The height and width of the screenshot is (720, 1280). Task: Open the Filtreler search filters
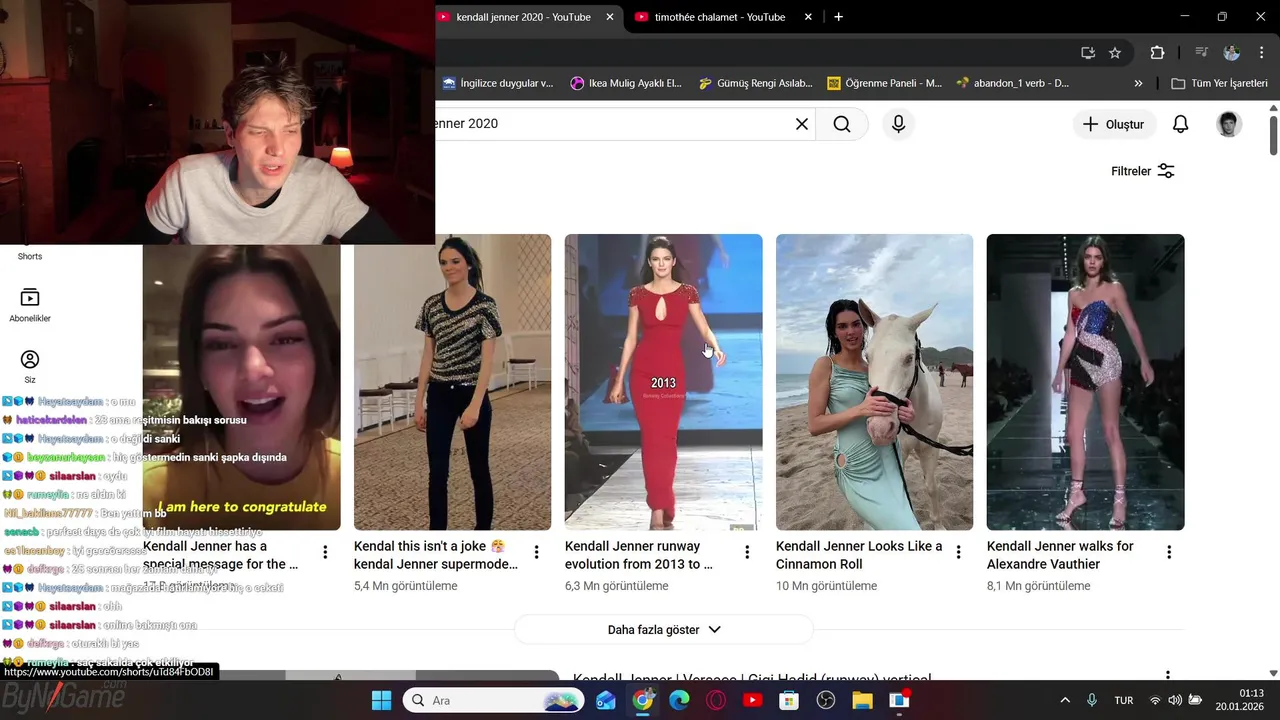1143,171
